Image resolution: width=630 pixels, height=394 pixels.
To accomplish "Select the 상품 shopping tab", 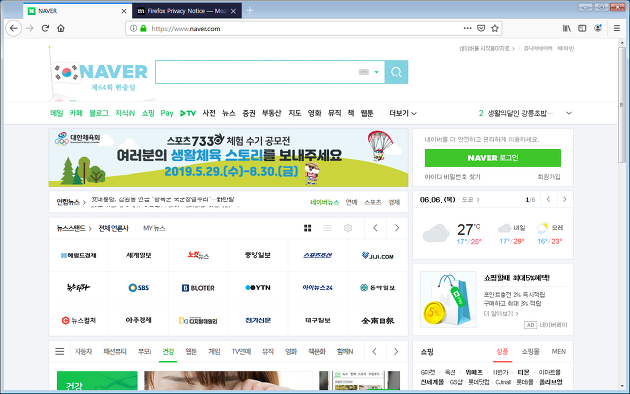I will tap(502, 352).
